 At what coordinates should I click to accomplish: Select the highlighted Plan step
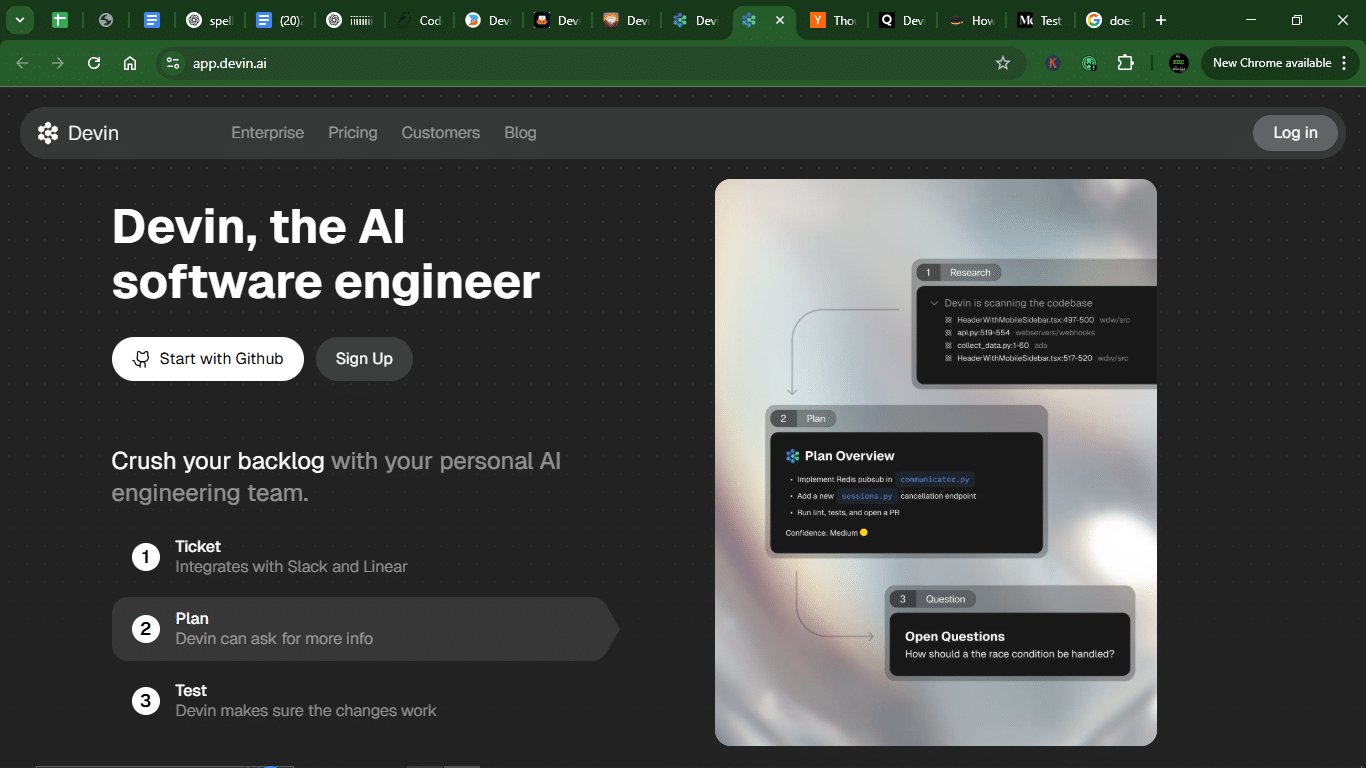(x=366, y=629)
